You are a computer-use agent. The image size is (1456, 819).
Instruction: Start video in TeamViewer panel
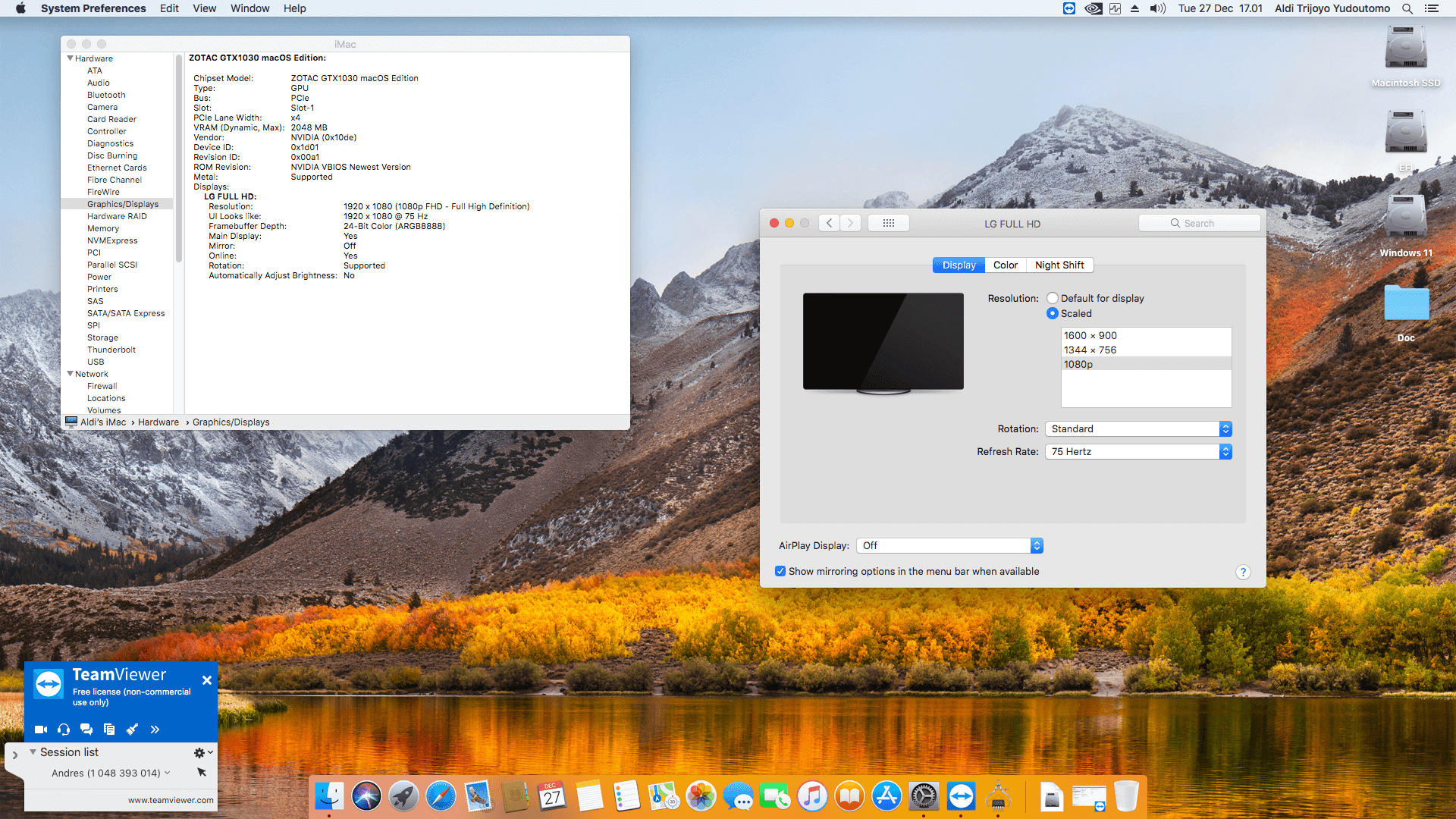pyautogui.click(x=41, y=730)
